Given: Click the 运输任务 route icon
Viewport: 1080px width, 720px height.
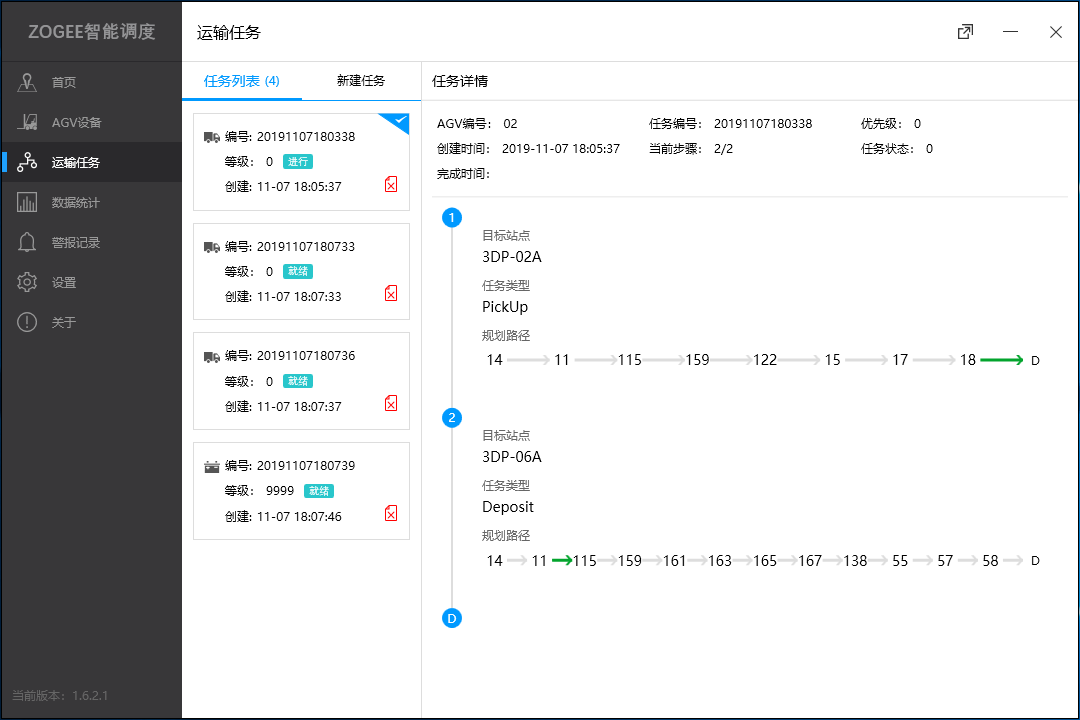Looking at the screenshot, I should [x=27, y=162].
